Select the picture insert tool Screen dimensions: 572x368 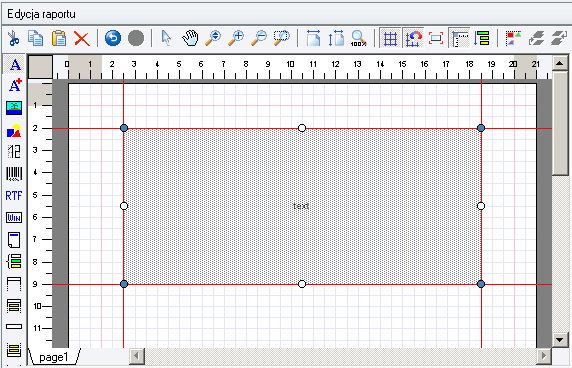click(x=14, y=108)
